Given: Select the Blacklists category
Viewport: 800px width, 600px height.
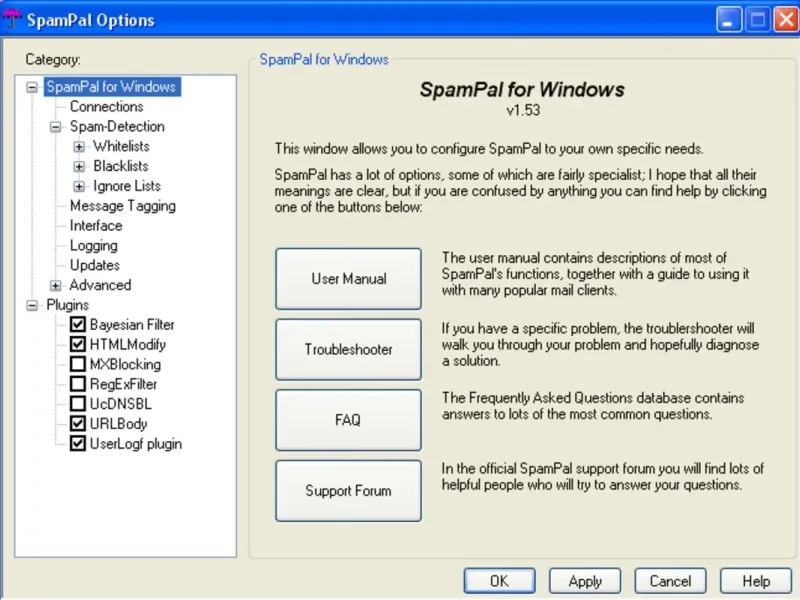Looking at the screenshot, I should click(x=121, y=166).
